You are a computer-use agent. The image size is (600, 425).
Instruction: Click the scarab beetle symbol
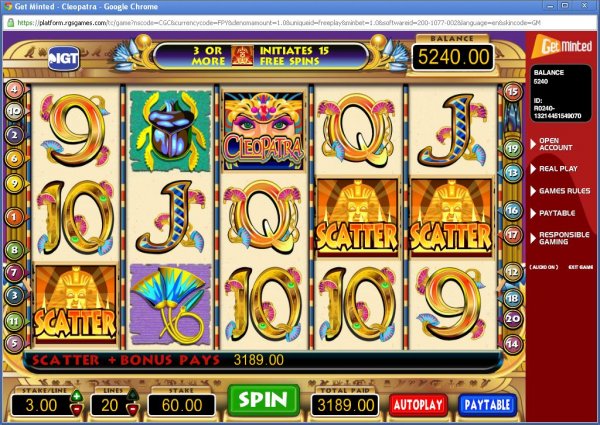(170, 131)
